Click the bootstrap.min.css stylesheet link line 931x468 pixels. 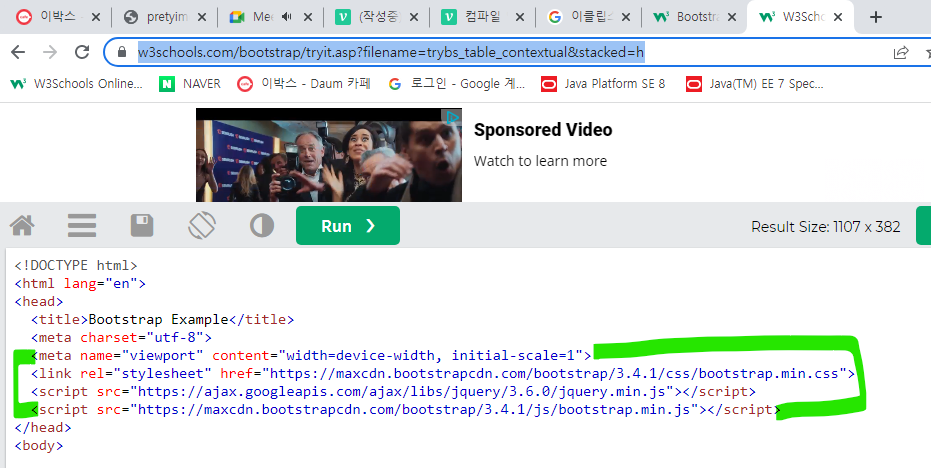tap(443, 374)
